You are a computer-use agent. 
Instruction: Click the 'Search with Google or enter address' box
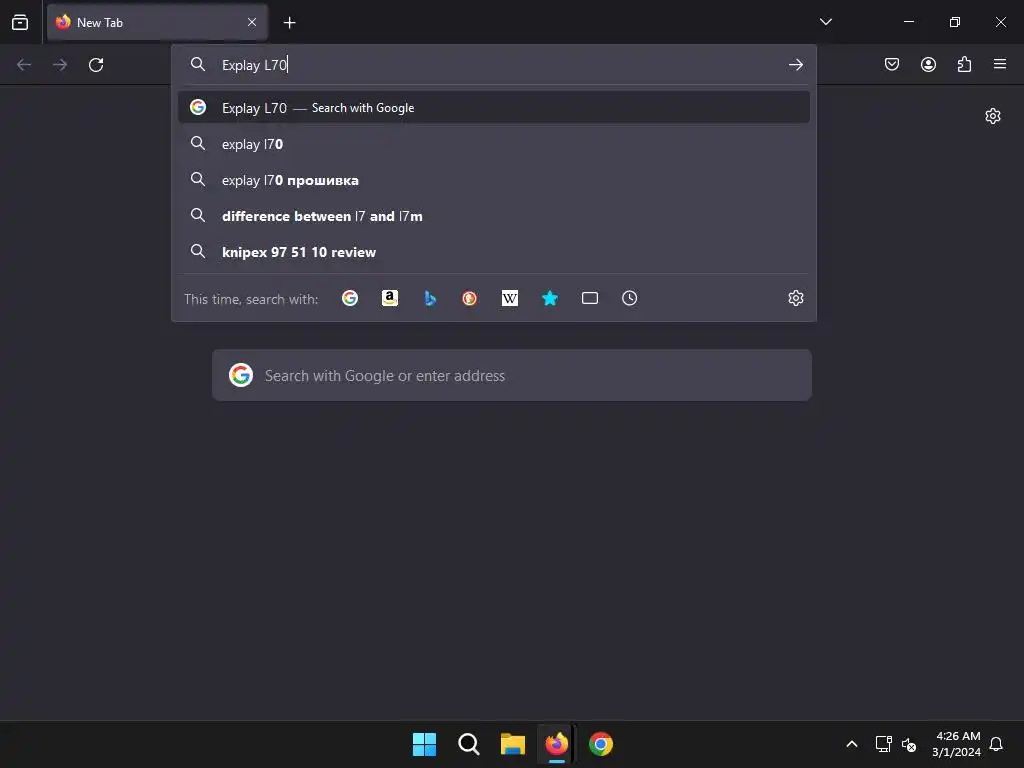pos(512,375)
